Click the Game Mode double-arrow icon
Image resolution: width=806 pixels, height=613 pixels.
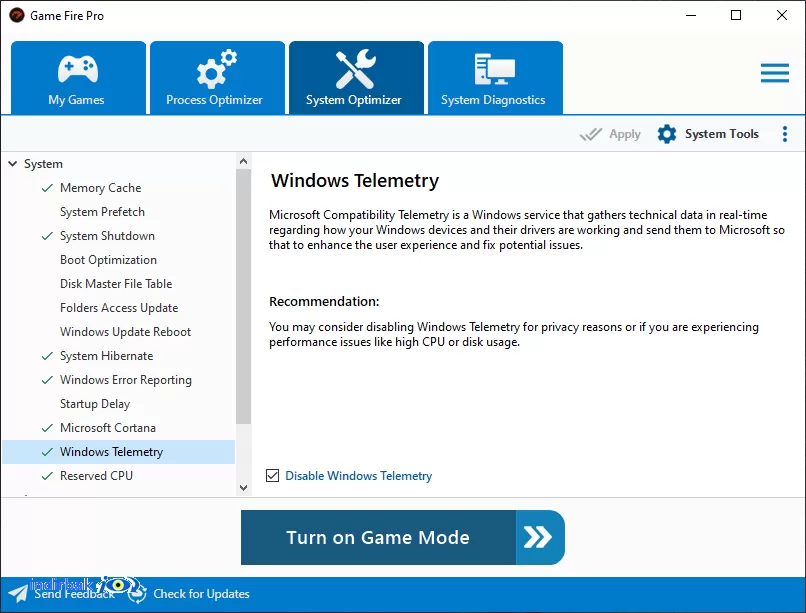[x=538, y=537]
